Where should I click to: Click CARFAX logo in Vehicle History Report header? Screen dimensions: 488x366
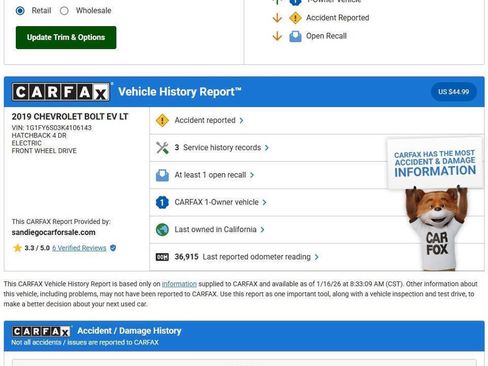coord(61,92)
